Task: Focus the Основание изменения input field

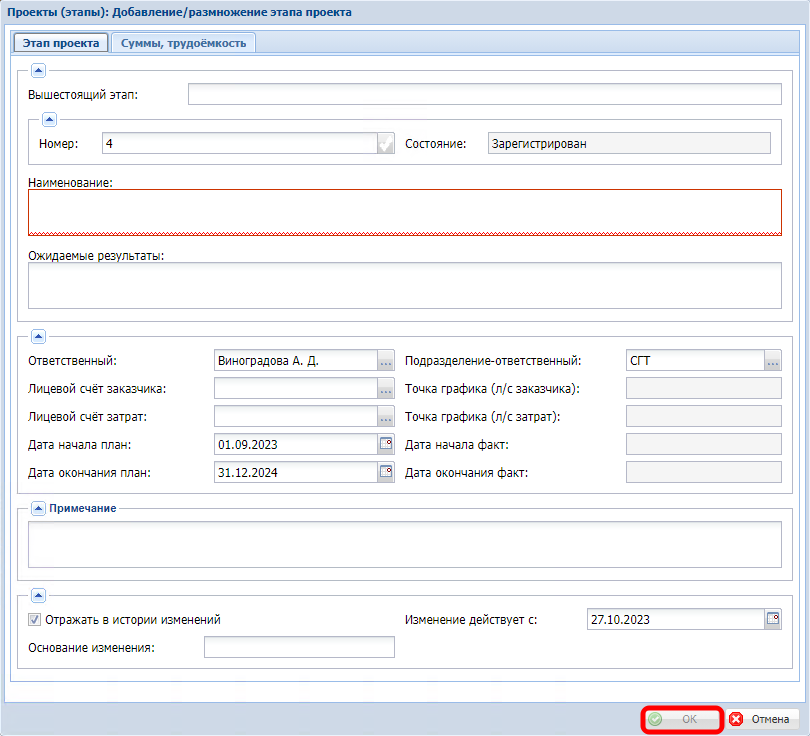Action: 299,648
